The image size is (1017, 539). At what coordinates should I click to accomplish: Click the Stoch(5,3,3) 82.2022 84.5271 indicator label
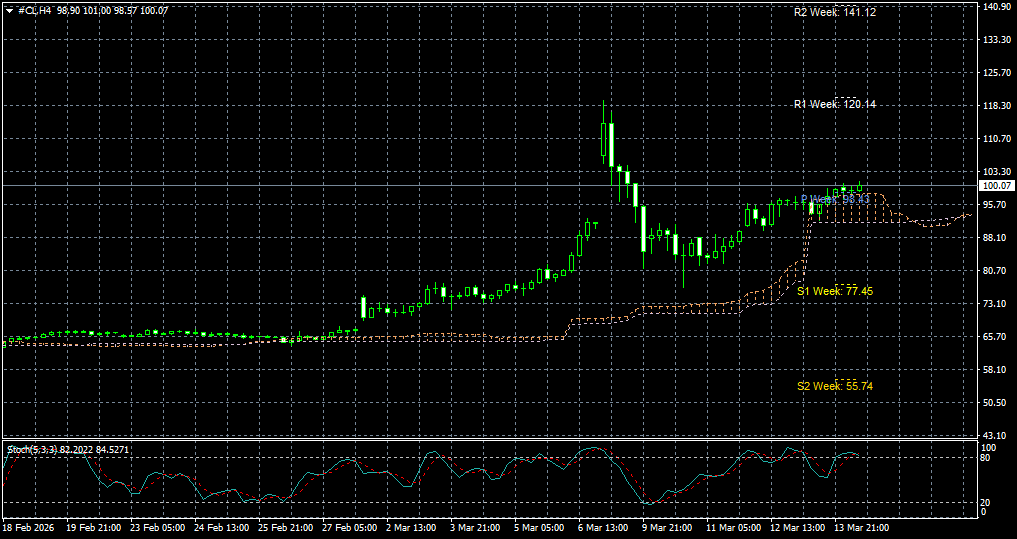[69, 449]
